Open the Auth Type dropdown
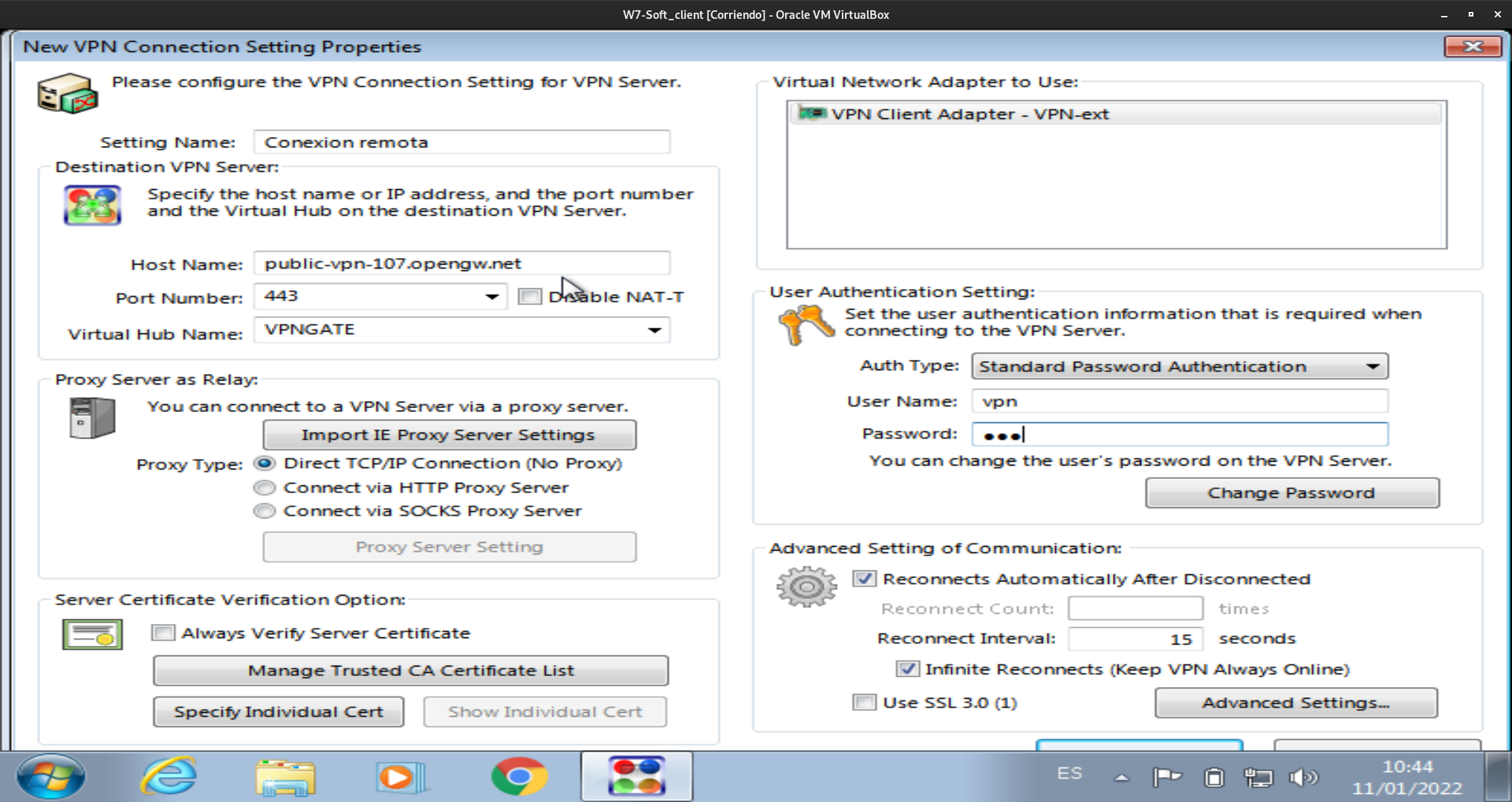Viewport: 1512px width, 802px height. [x=1373, y=366]
